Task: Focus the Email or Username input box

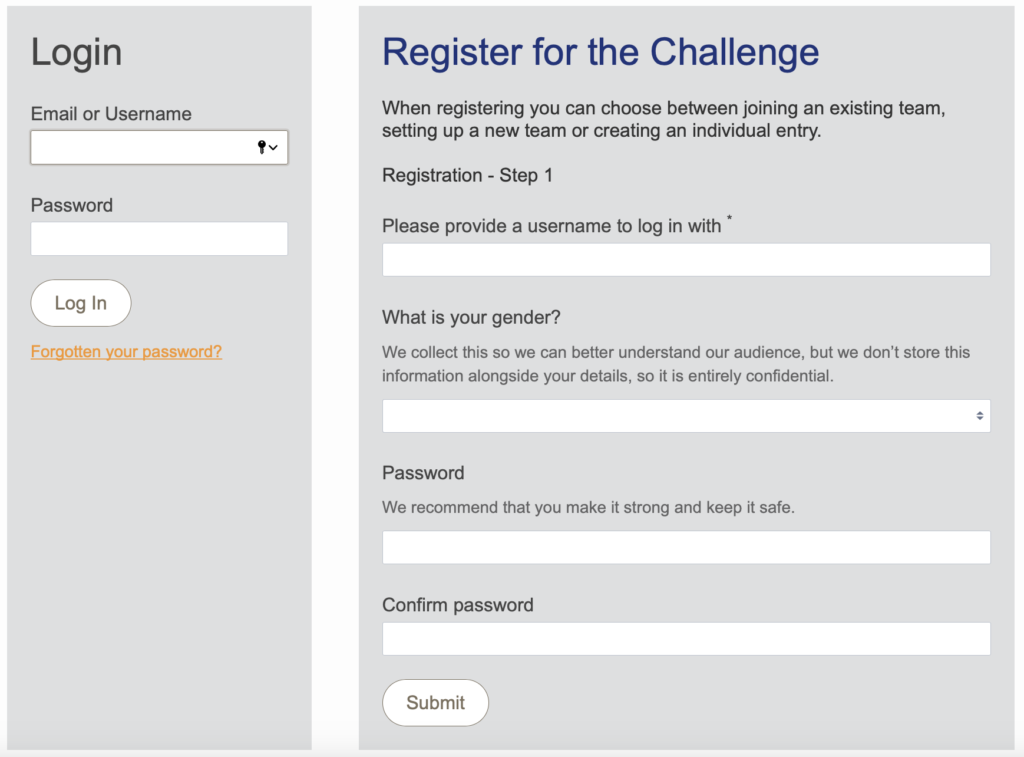Action: coord(159,147)
